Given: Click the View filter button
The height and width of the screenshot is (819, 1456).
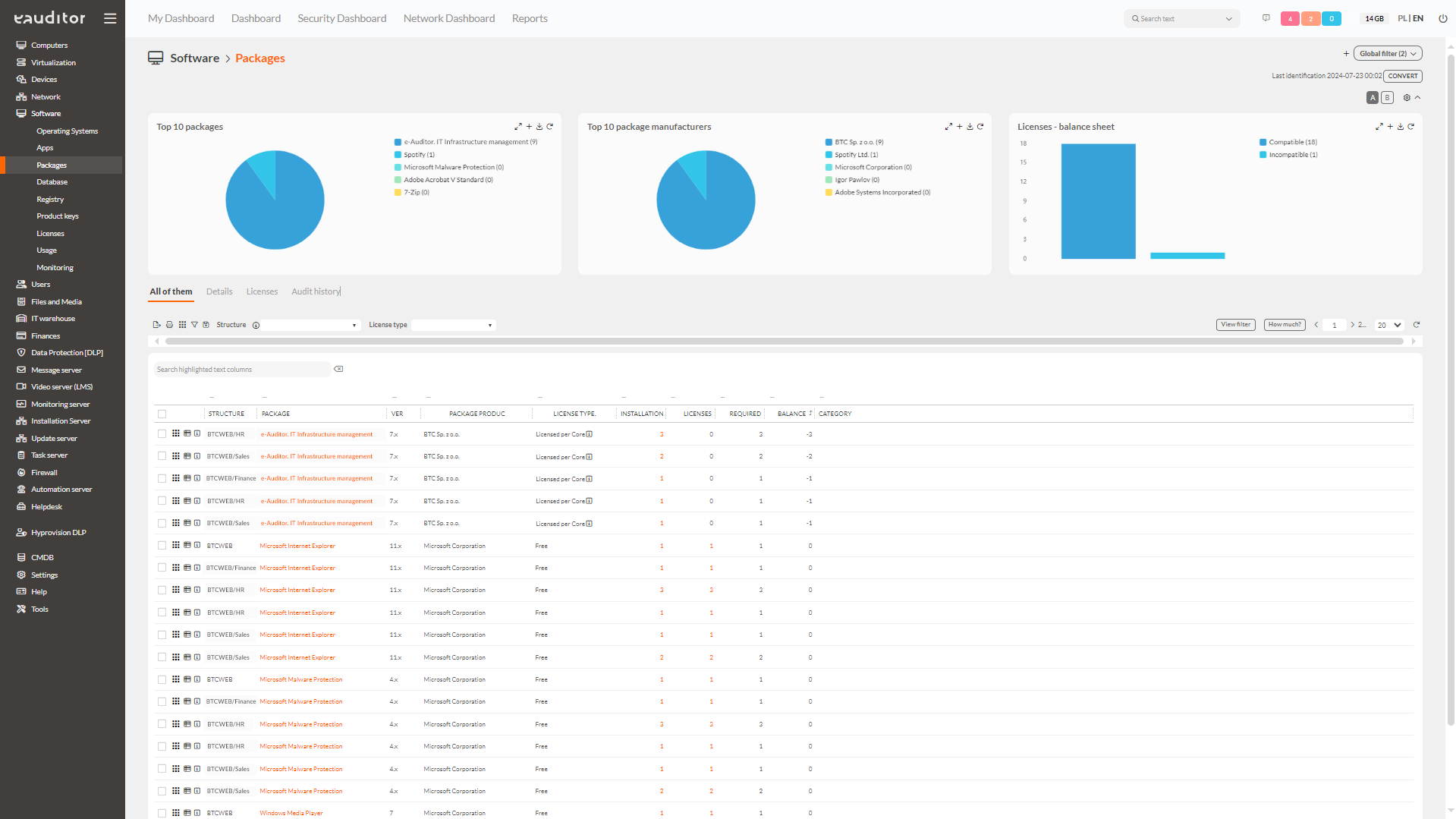Looking at the screenshot, I should 1236,325.
